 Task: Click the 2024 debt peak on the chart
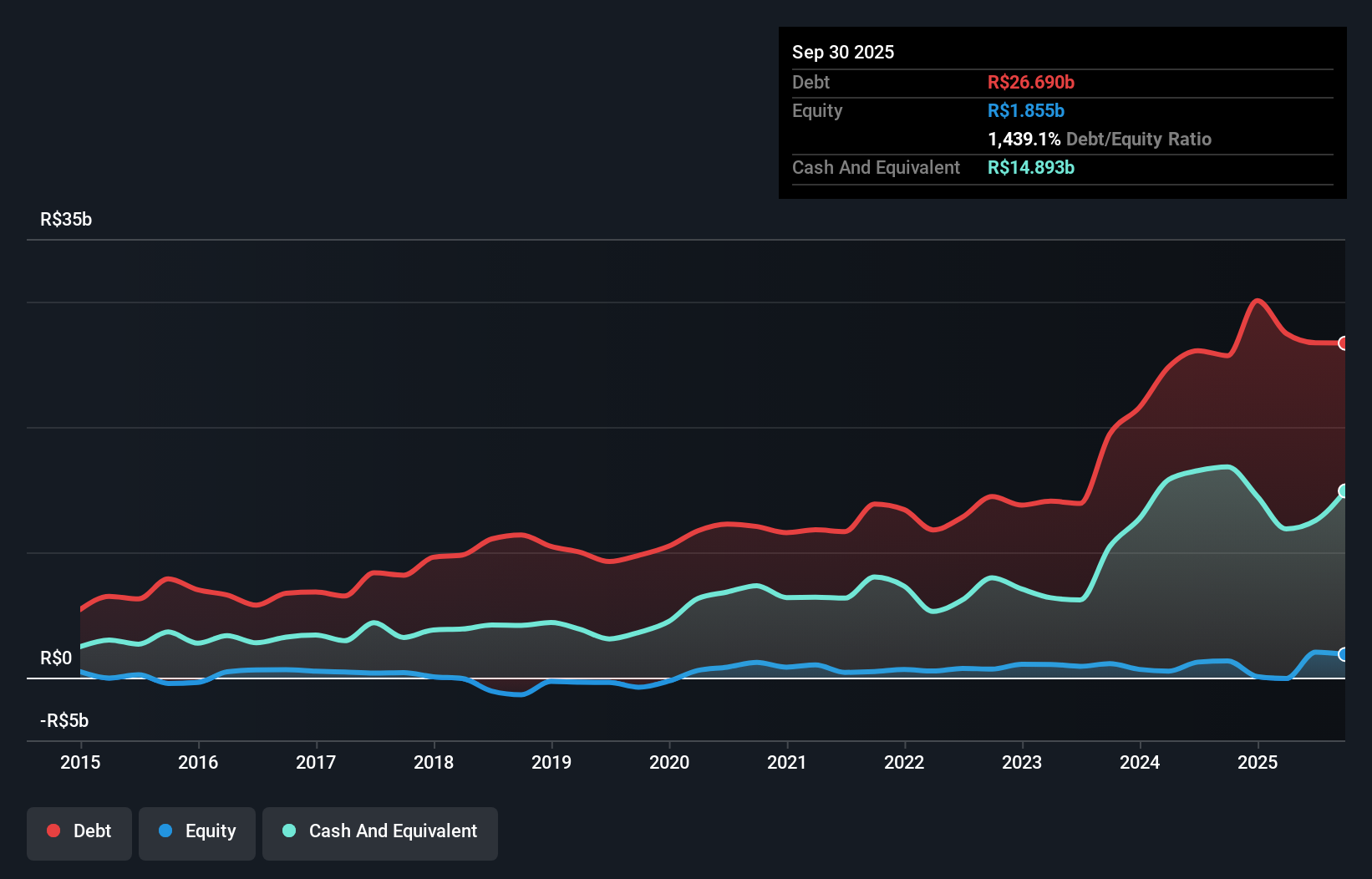coord(1258,301)
